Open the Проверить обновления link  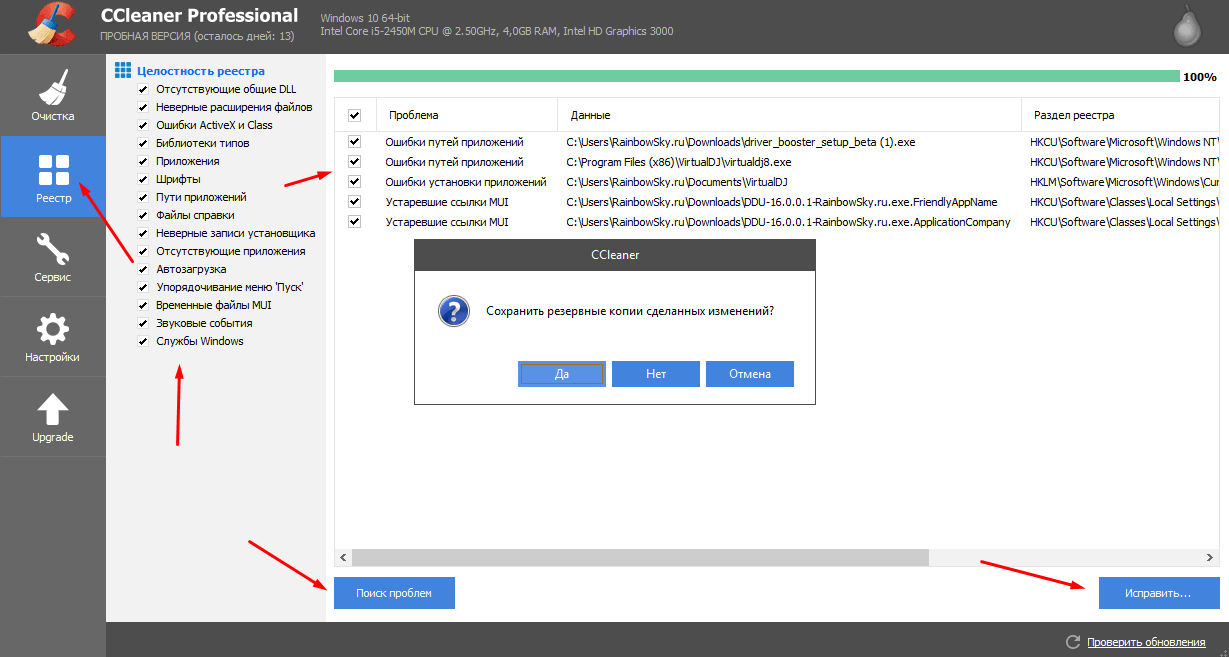(1146, 642)
